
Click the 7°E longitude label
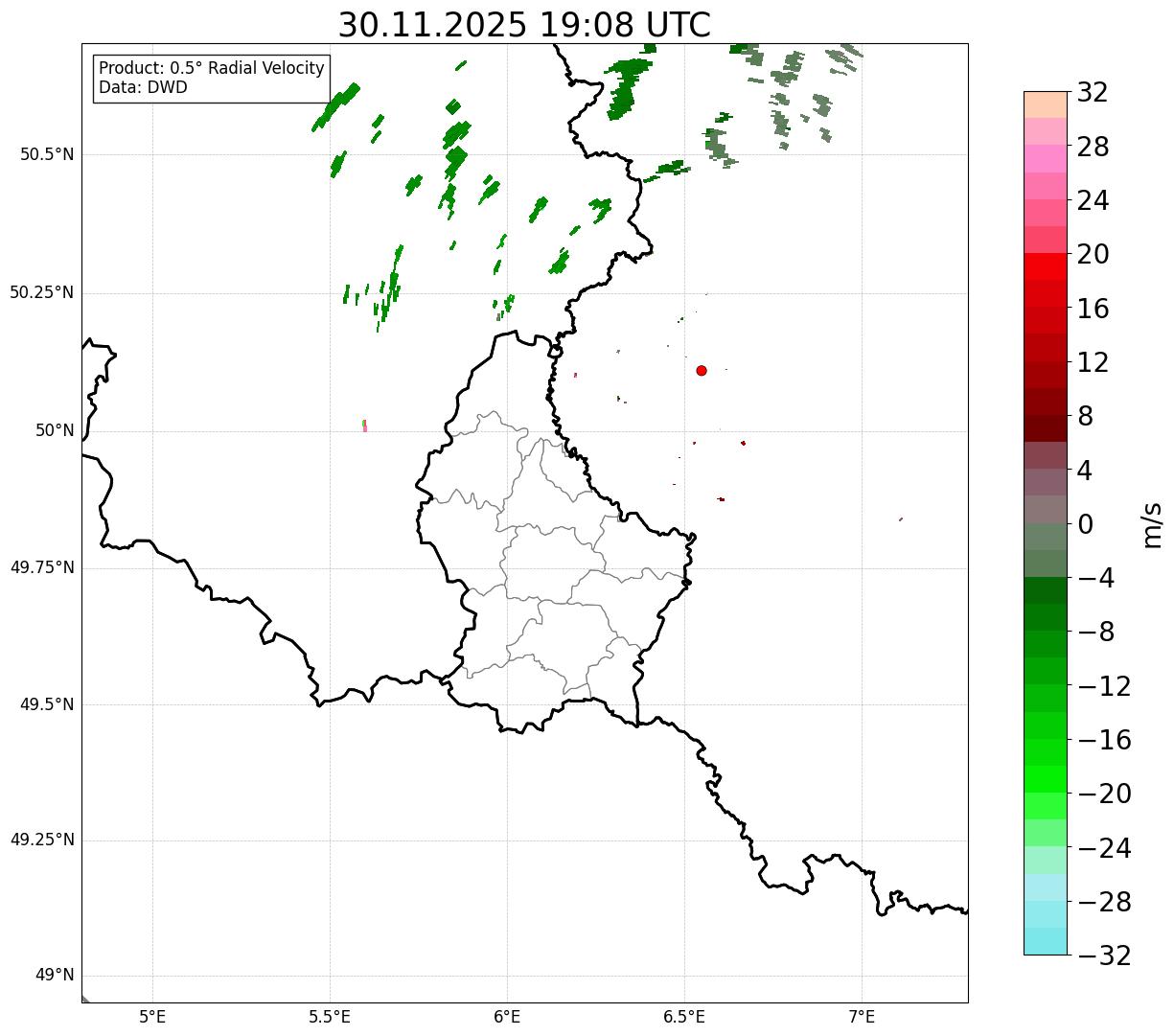[x=862, y=1017]
